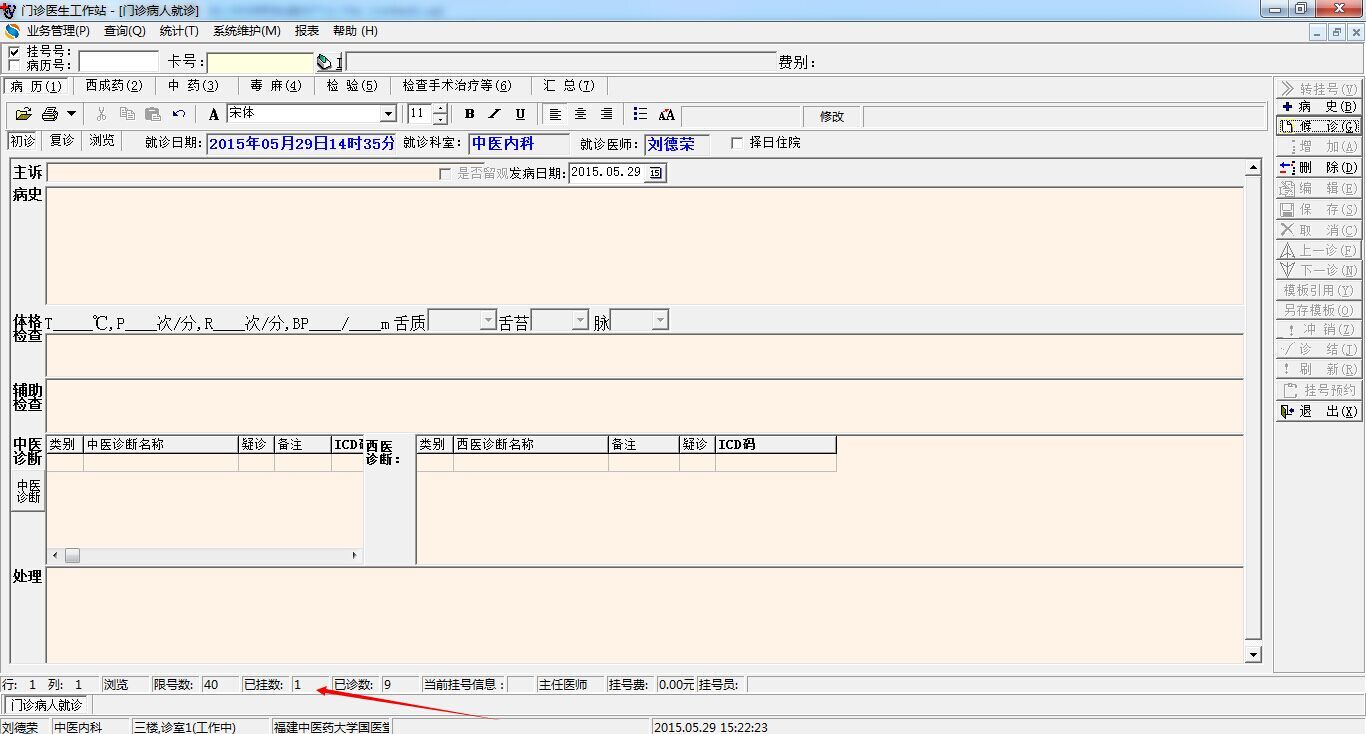The image size is (1366, 734).
Task: Tick the 是否留观 checkbox
Action: tap(445, 173)
